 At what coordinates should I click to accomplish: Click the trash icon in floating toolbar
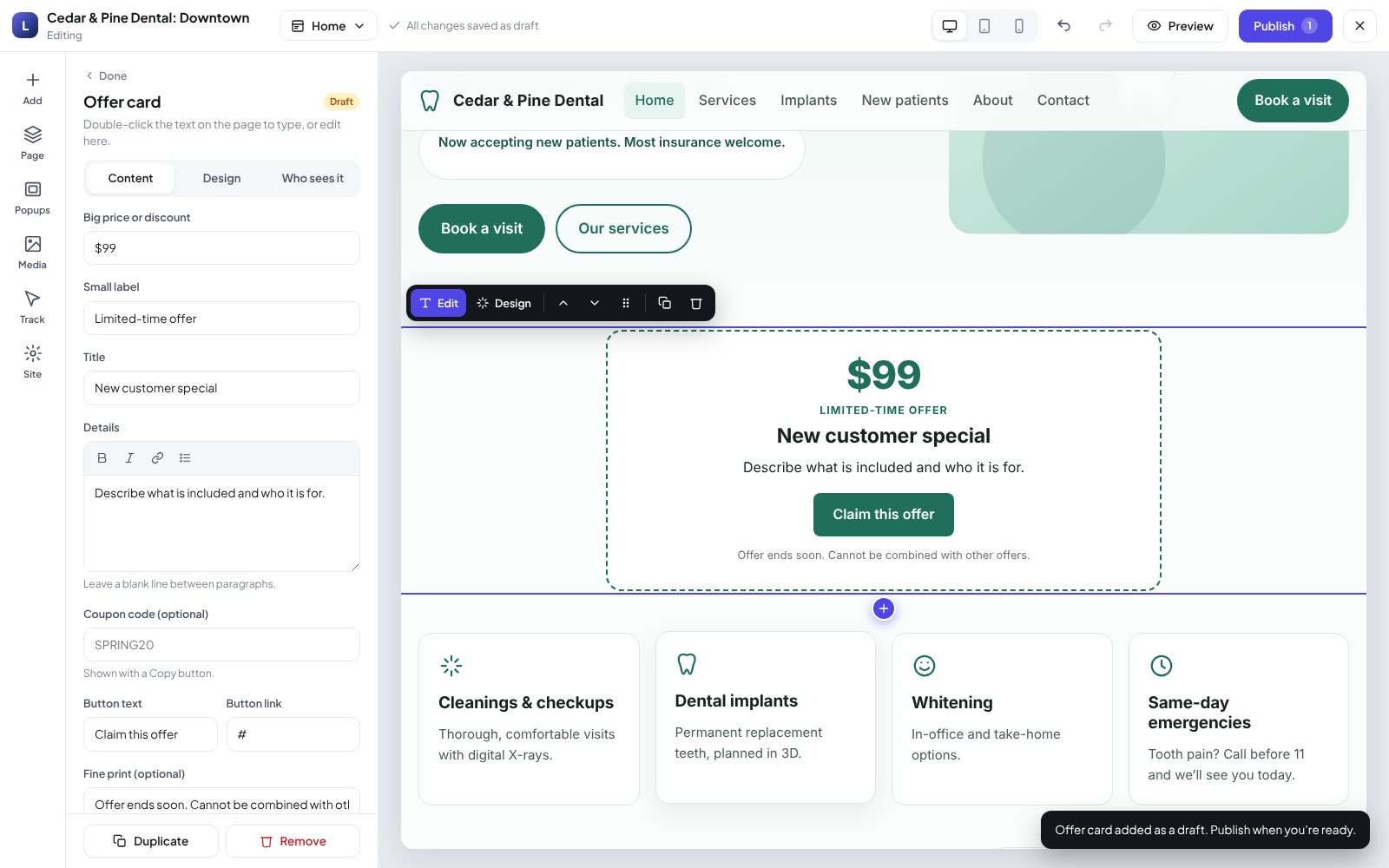click(695, 303)
